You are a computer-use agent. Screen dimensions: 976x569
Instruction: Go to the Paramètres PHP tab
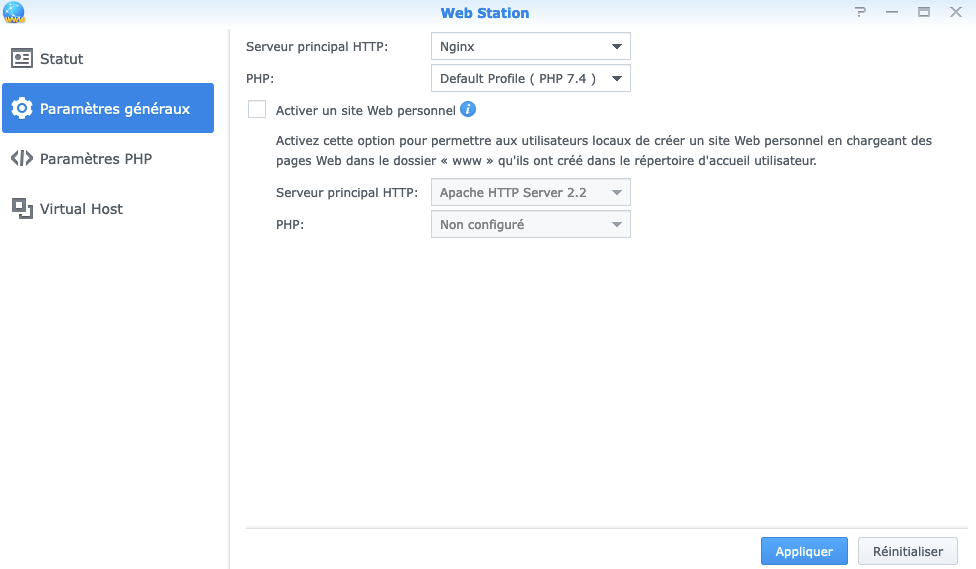(95, 159)
